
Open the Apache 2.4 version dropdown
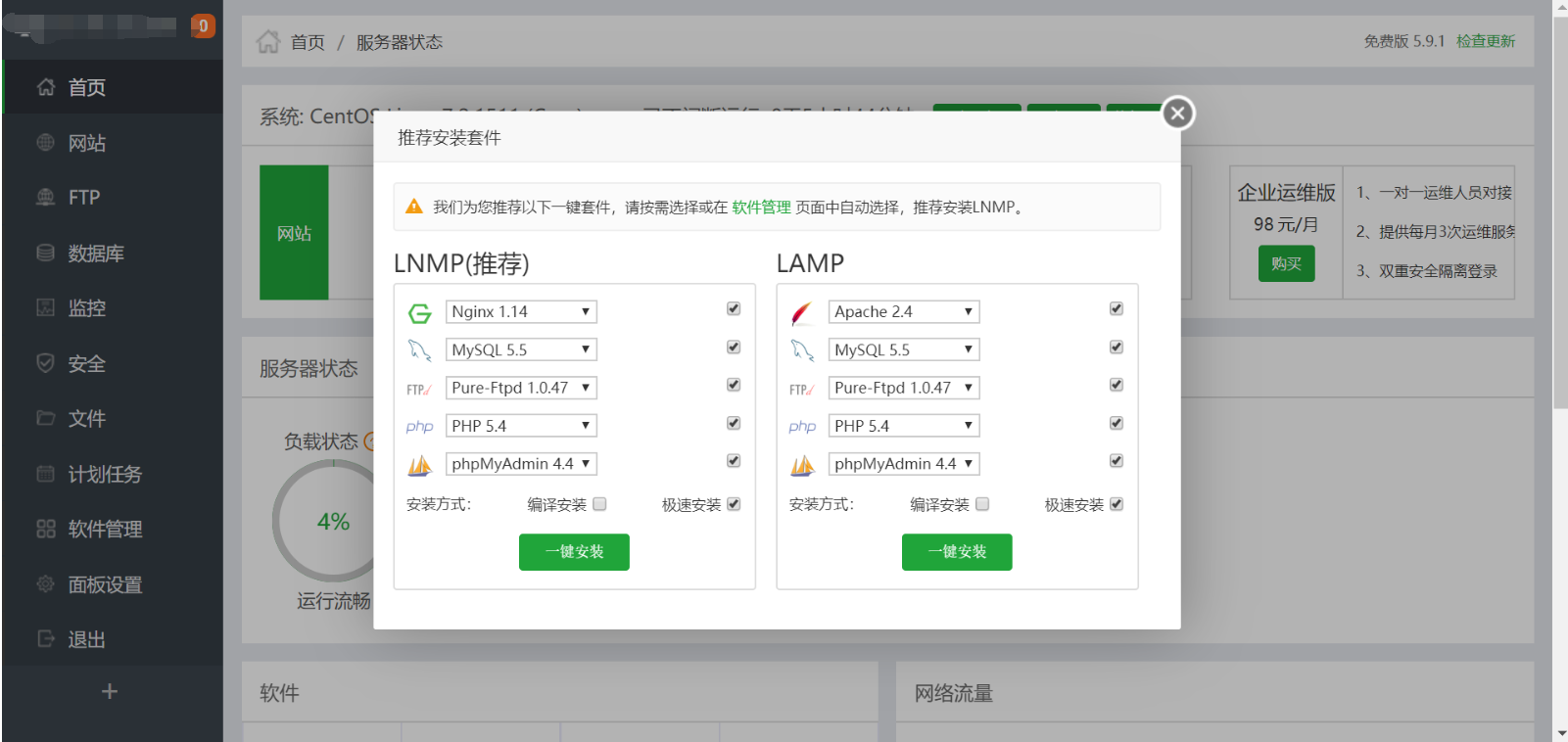point(904,311)
